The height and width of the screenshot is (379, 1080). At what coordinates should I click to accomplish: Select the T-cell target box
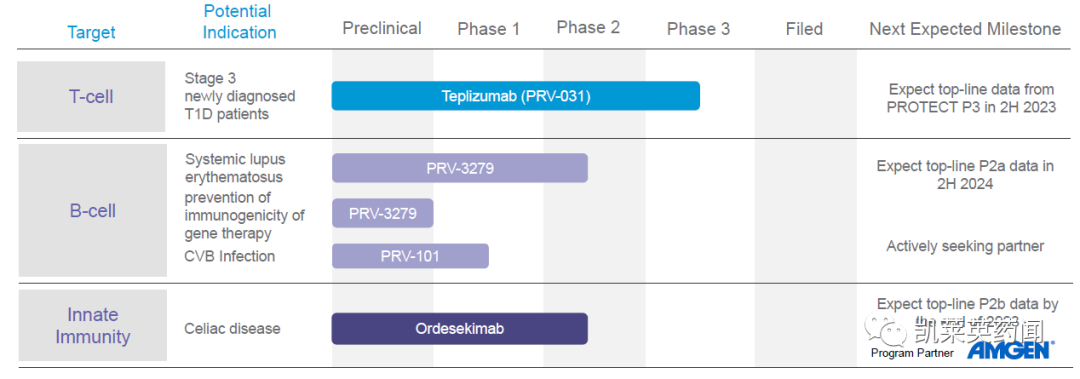[x=91, y=96]
